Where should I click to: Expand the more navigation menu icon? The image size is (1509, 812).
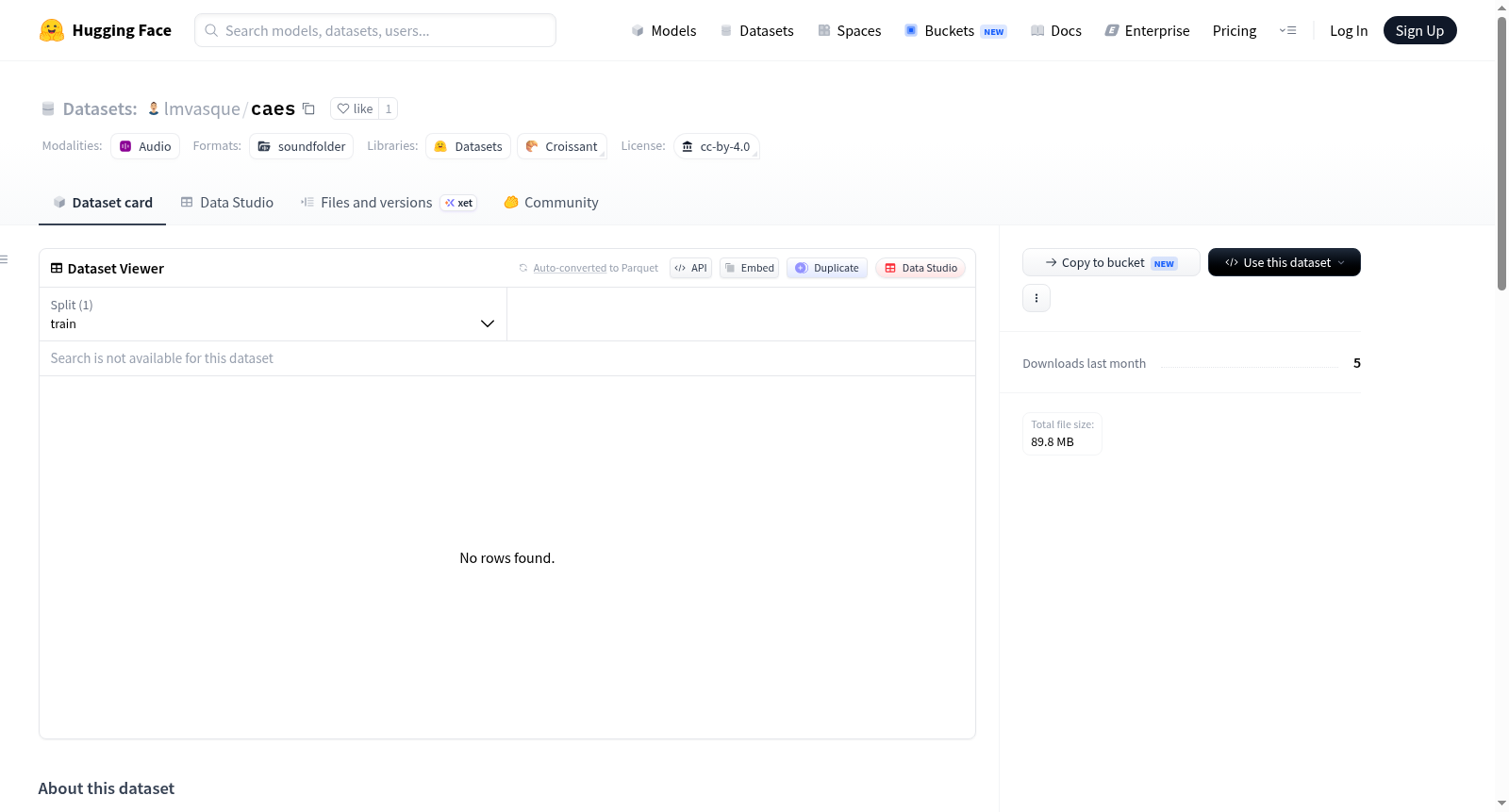click(x=1287, y=30)
